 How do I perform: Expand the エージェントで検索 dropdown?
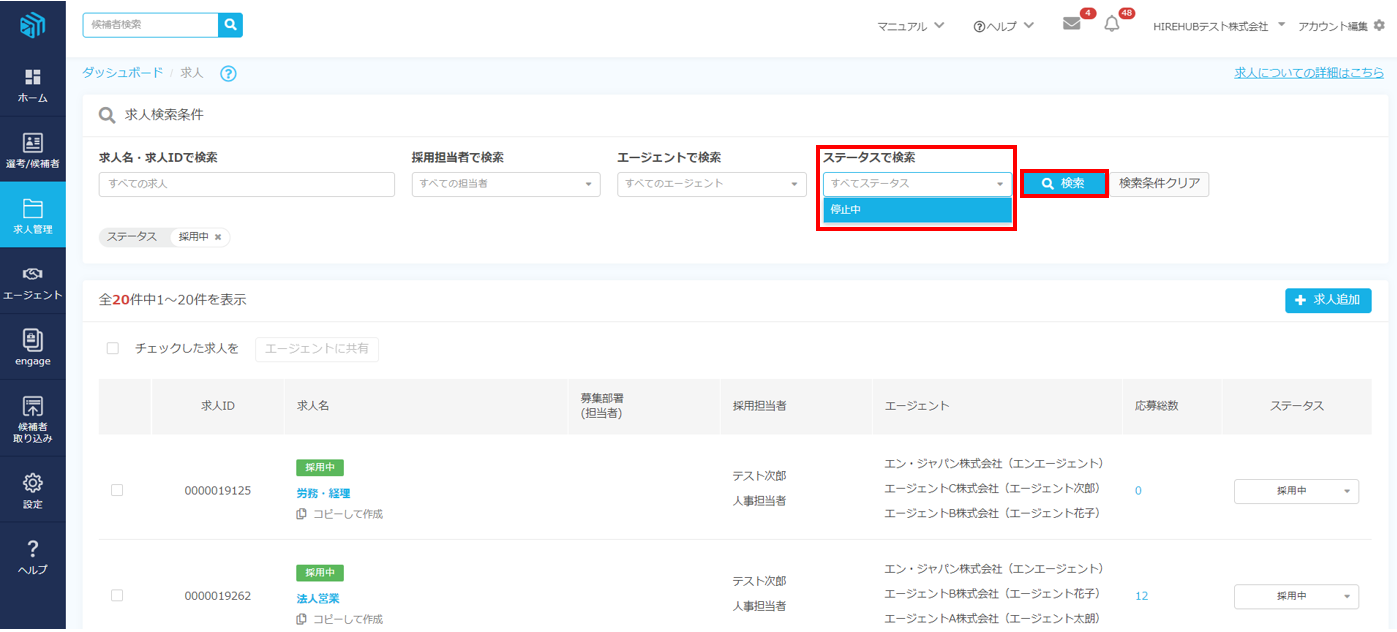711,184
